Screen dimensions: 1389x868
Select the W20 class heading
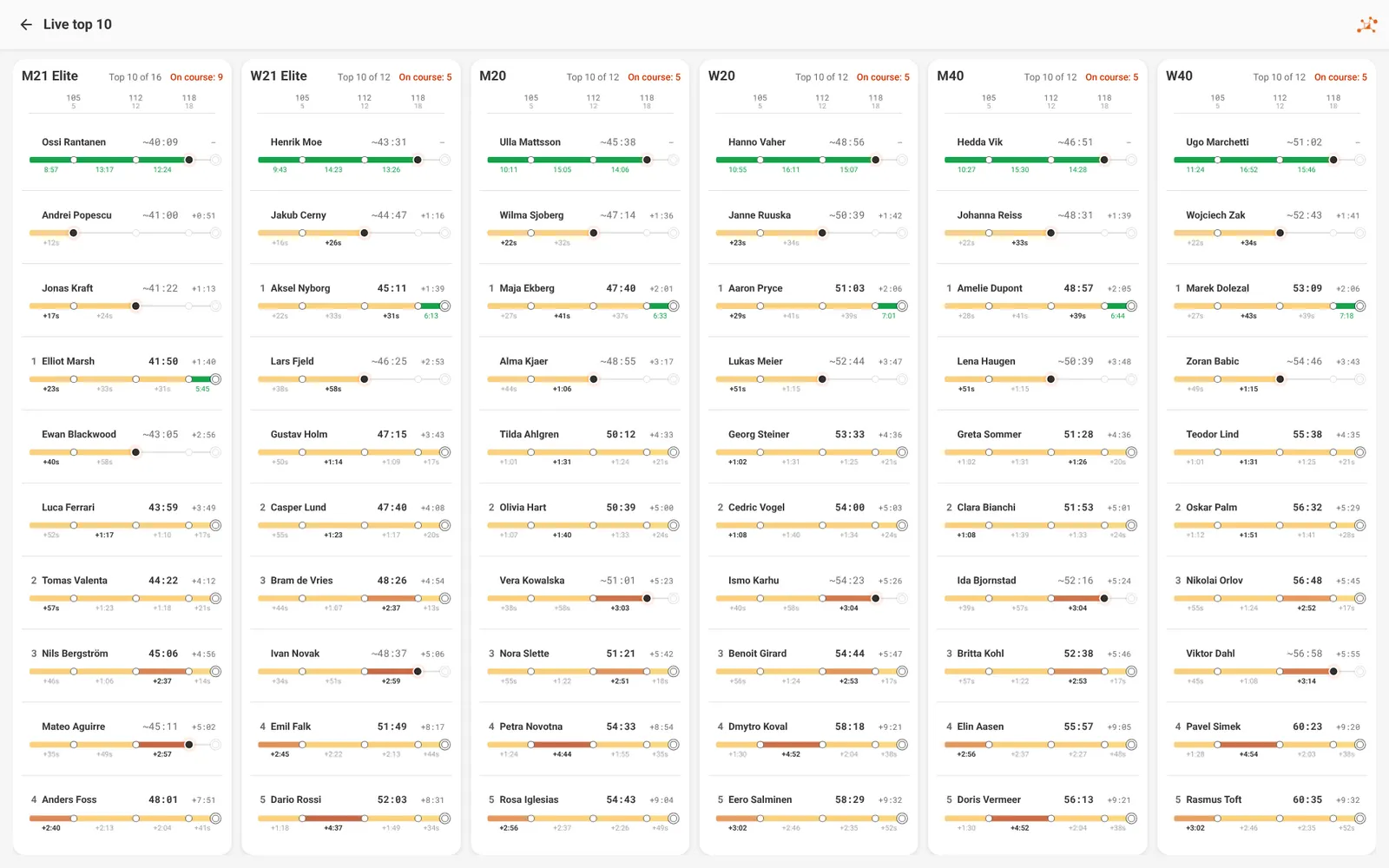(721, 76)
